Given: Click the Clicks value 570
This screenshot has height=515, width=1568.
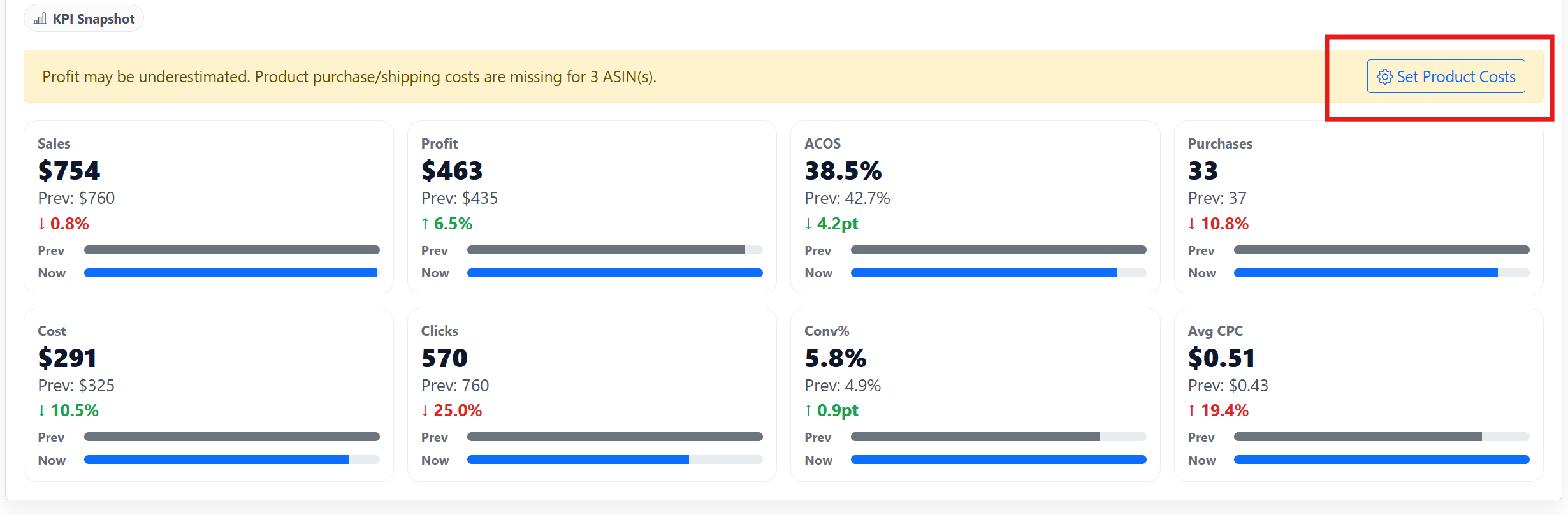Looking at the screenshot, I should (x=444, y=358).
